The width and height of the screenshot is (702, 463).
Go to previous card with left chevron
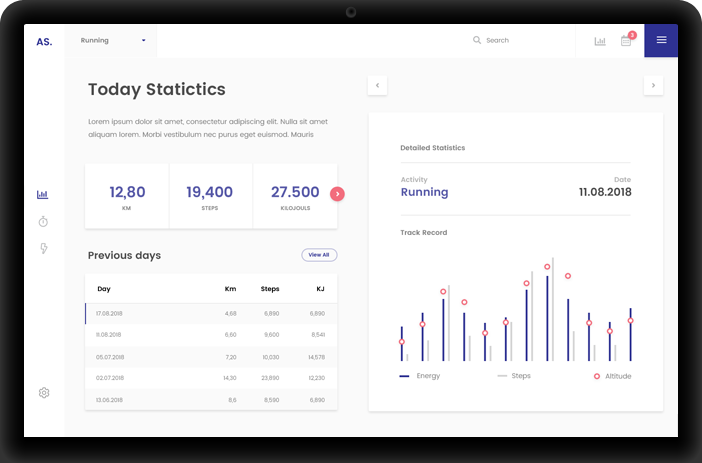tap(377, 85)
